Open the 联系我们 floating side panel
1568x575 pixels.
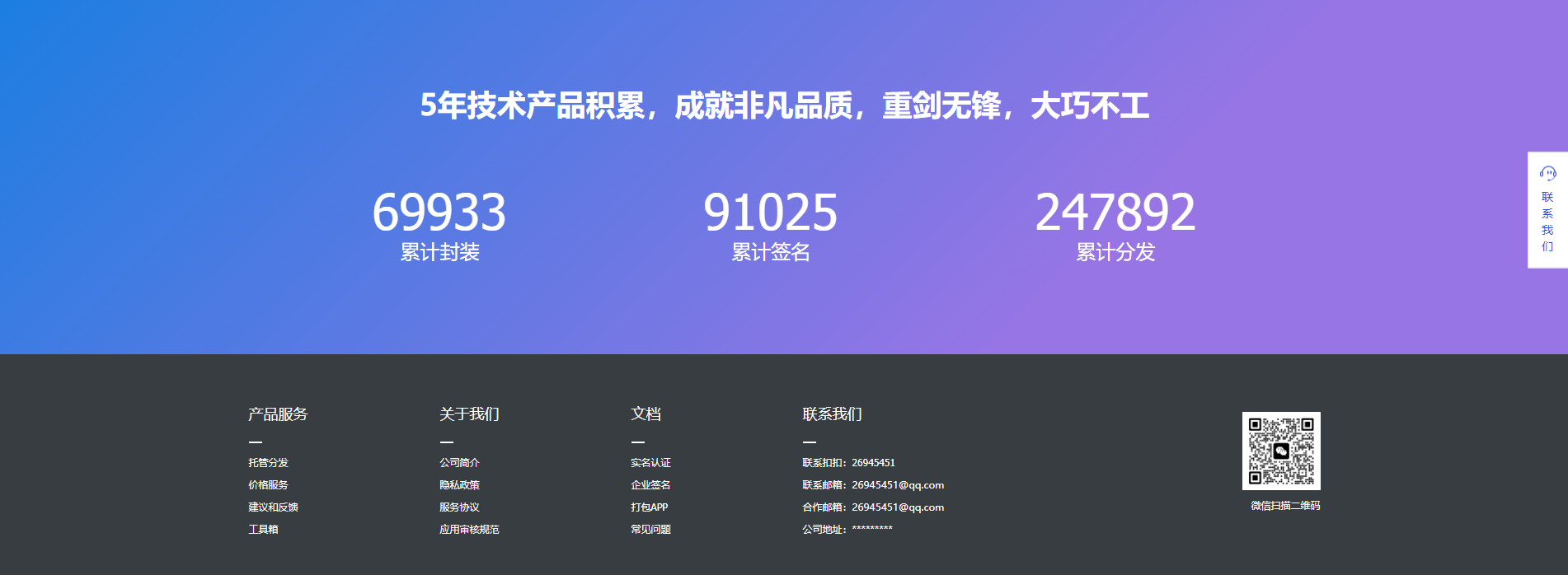(x=1547, y=222)
